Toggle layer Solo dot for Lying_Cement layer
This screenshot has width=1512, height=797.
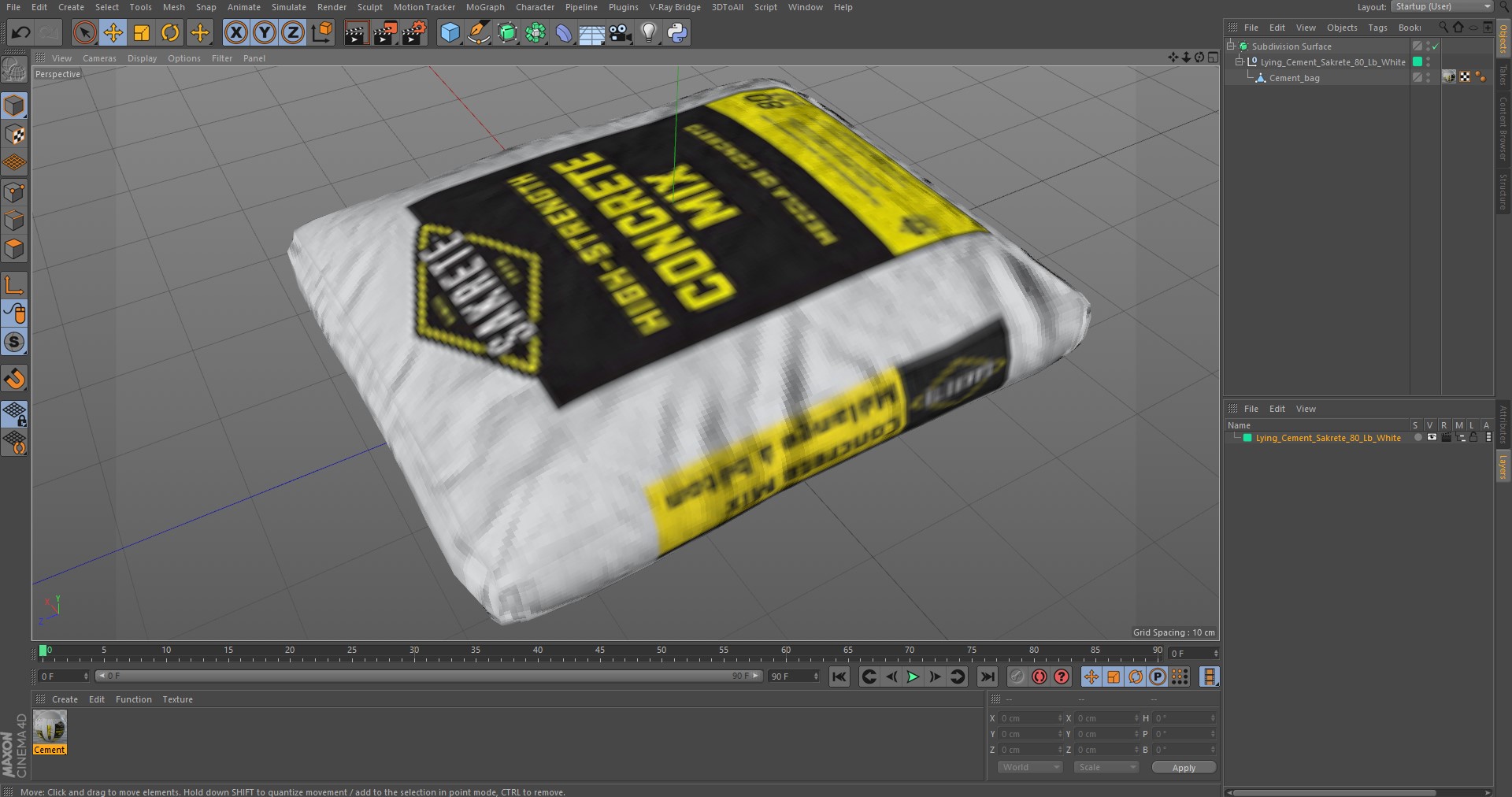point(1417,438)
